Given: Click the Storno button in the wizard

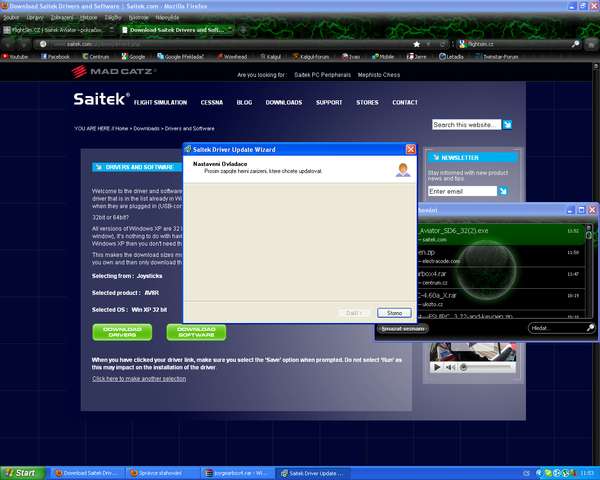Looking at the screenshot, I should pos(395,313).
